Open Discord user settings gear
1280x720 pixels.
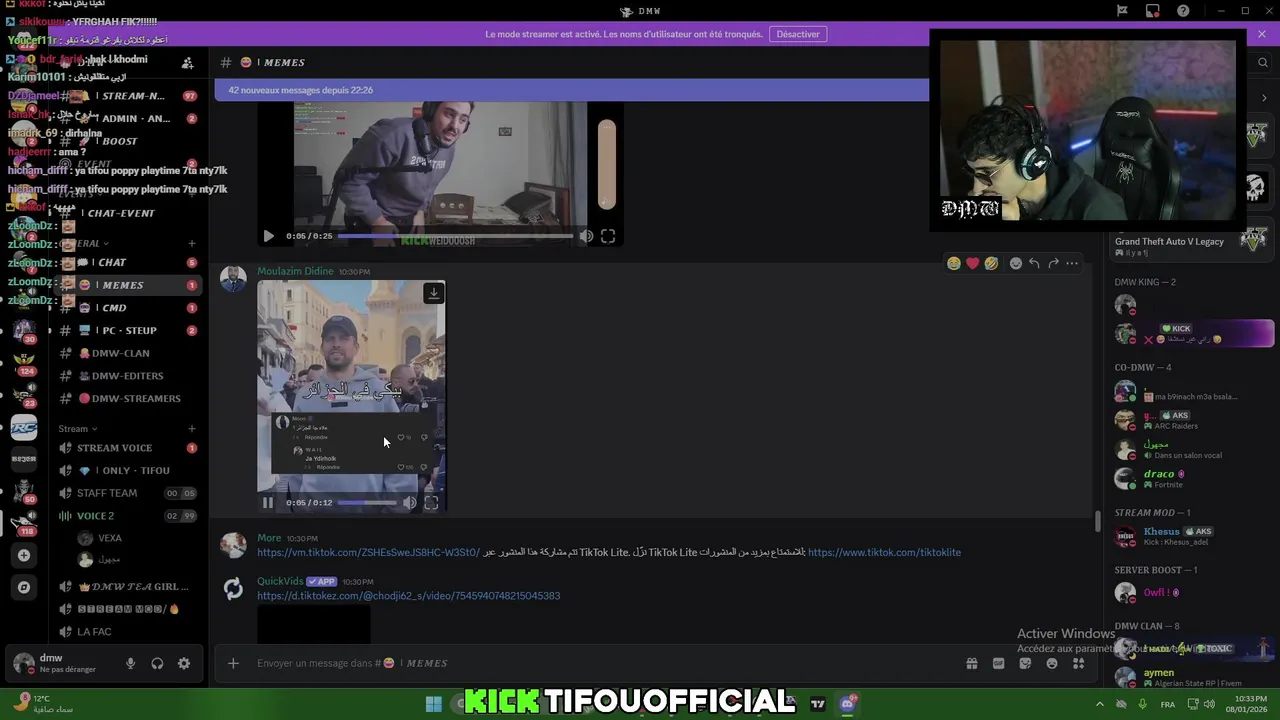pos(184,663)
